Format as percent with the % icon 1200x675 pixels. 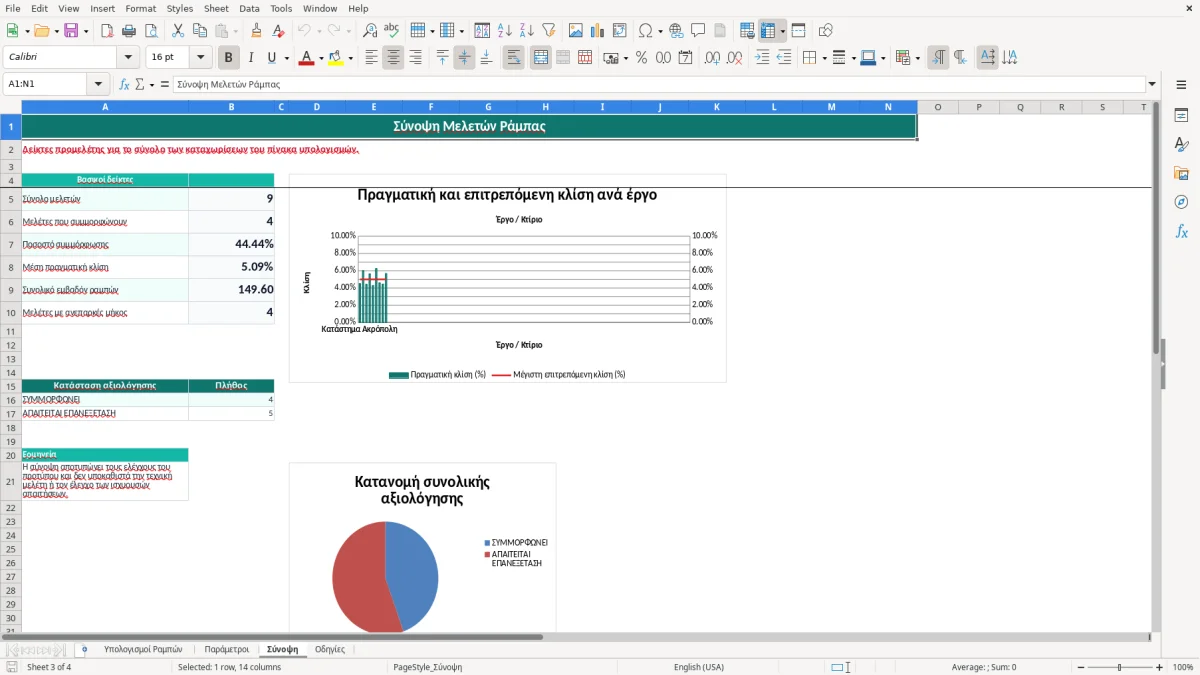point(641,58)
